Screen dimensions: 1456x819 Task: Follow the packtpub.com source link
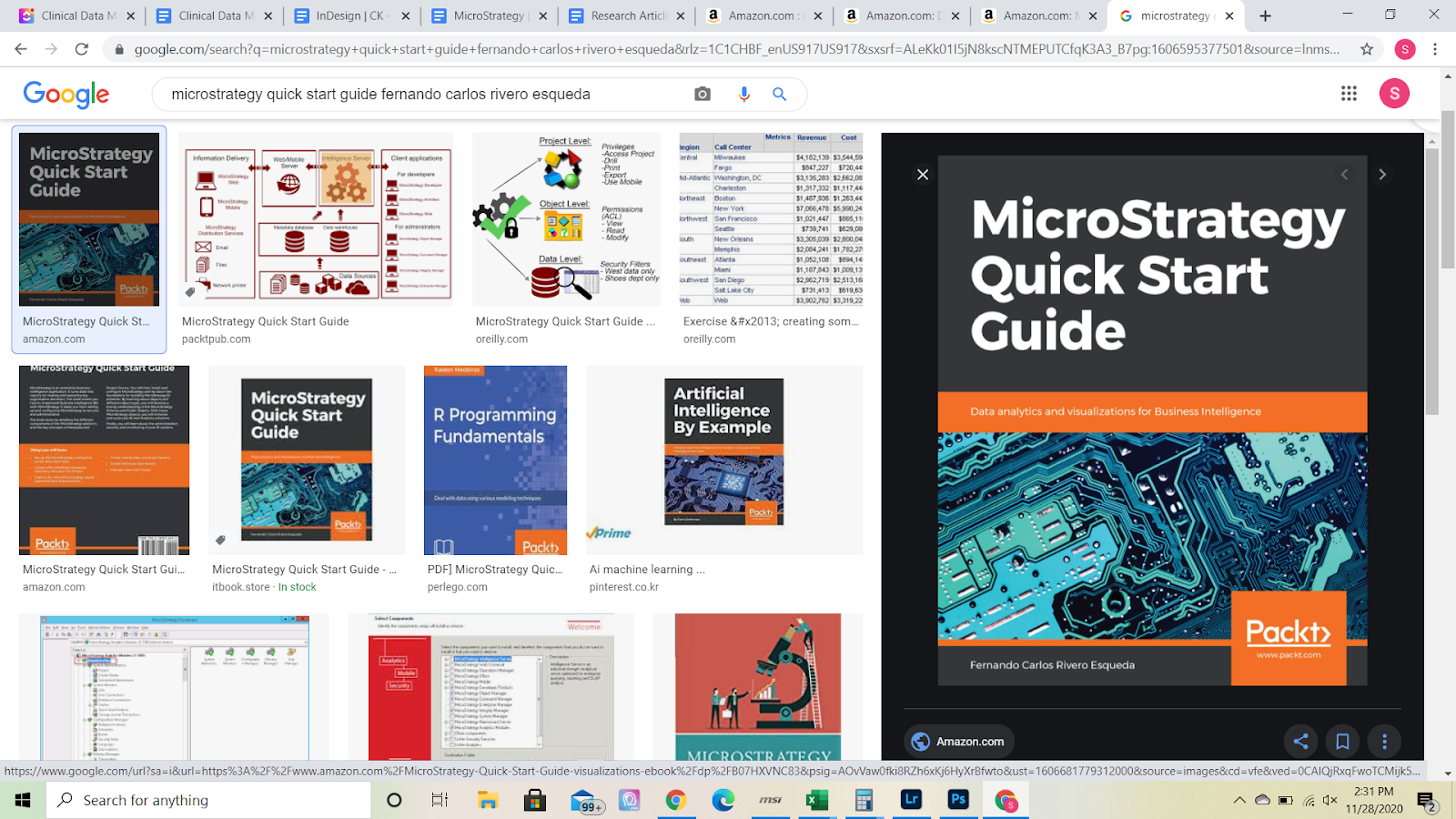click(216, 339)
